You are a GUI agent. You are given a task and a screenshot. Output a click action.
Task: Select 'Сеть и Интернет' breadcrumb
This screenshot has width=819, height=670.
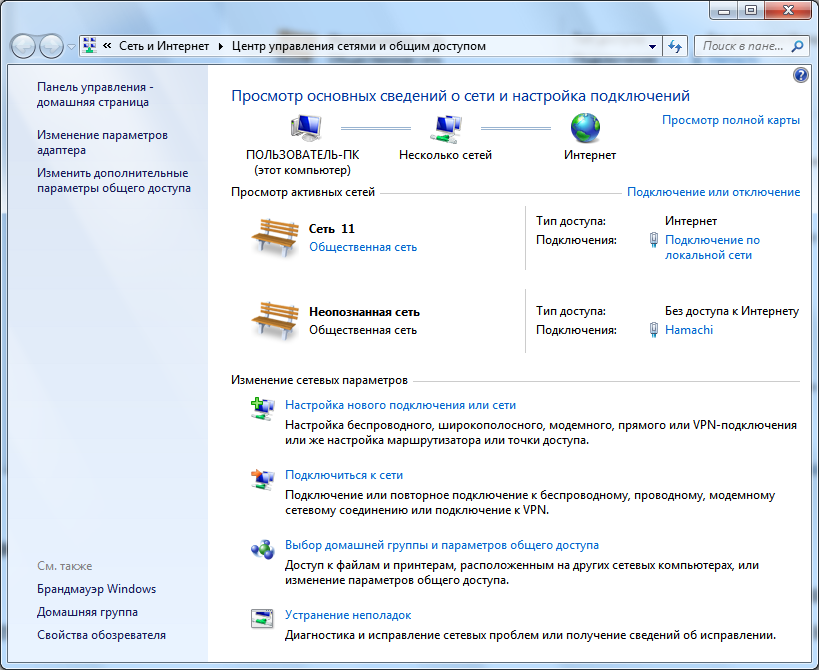163,46
